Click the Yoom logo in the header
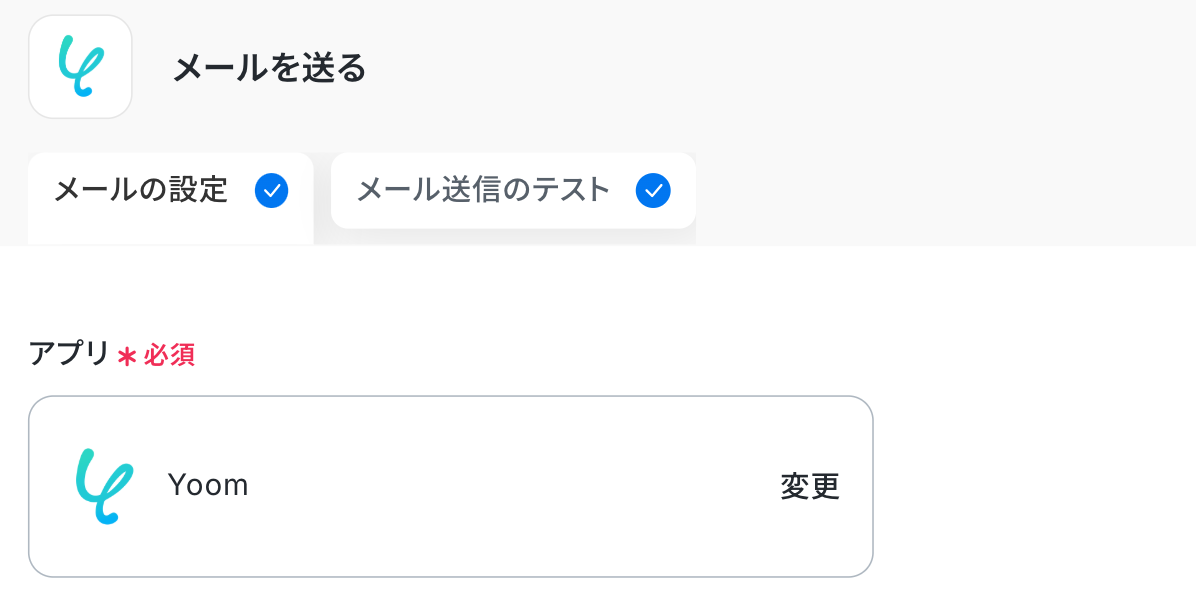This screenshot has width=1196, height=608. click(81, 67)
